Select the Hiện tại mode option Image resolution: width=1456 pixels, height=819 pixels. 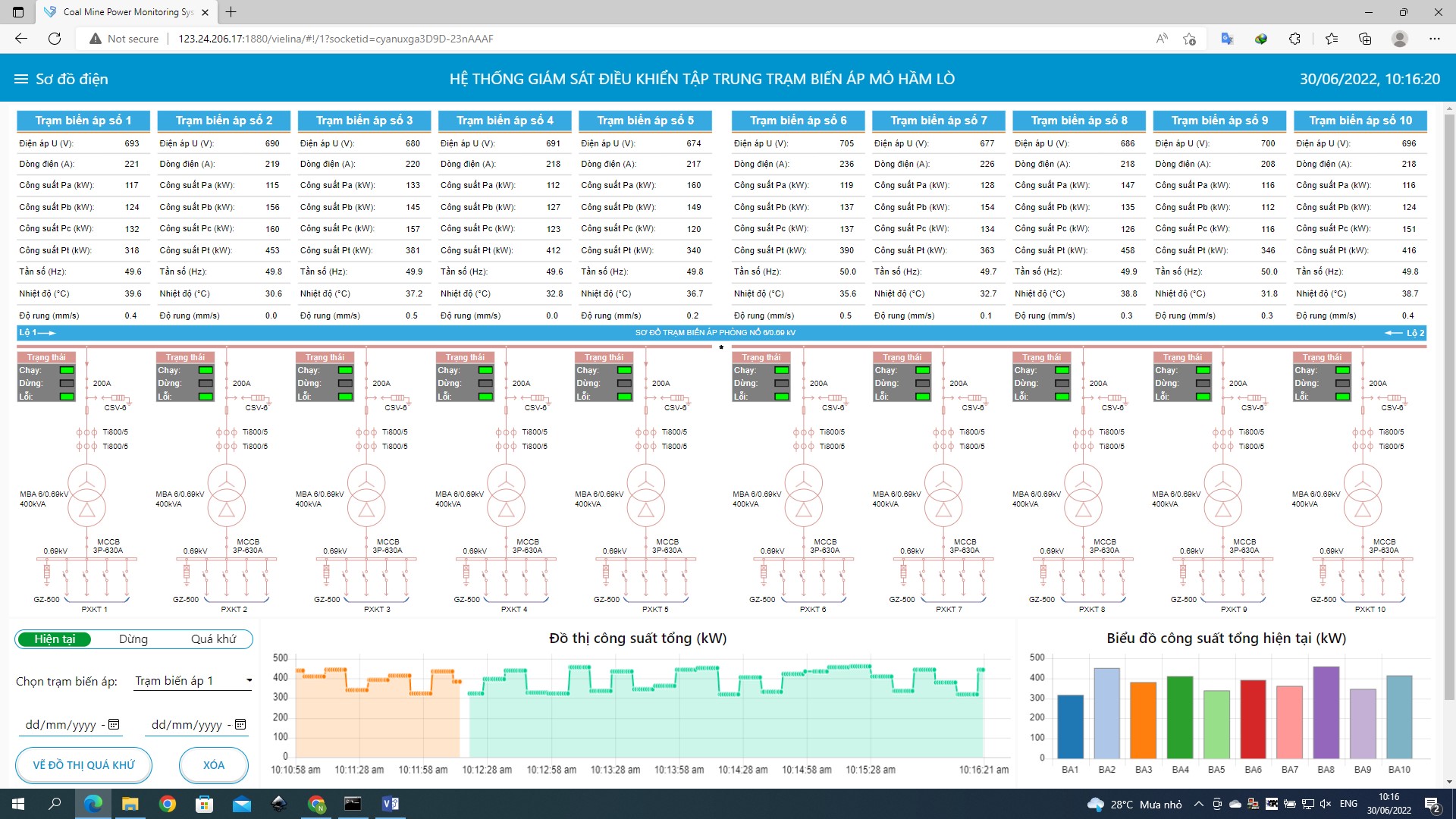[55, 639]
